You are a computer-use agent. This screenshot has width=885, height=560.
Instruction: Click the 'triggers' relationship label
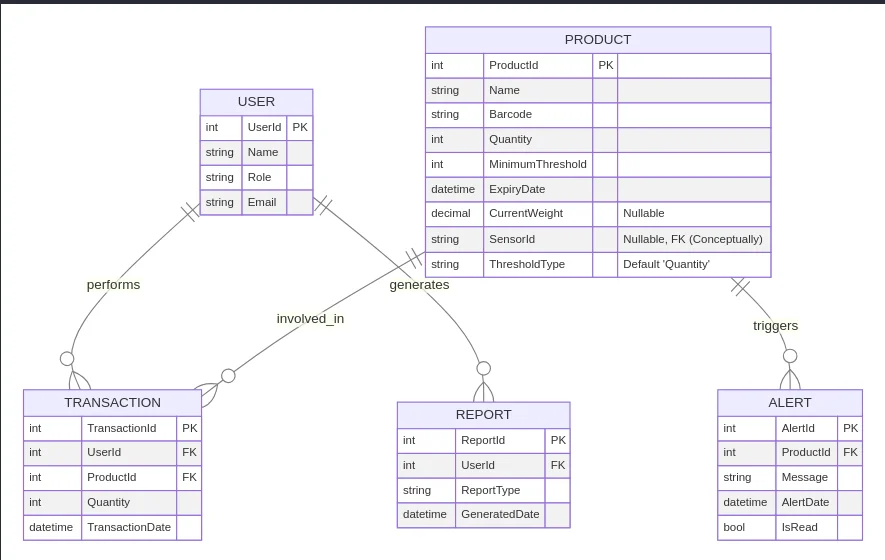click(x=776, y=326)
